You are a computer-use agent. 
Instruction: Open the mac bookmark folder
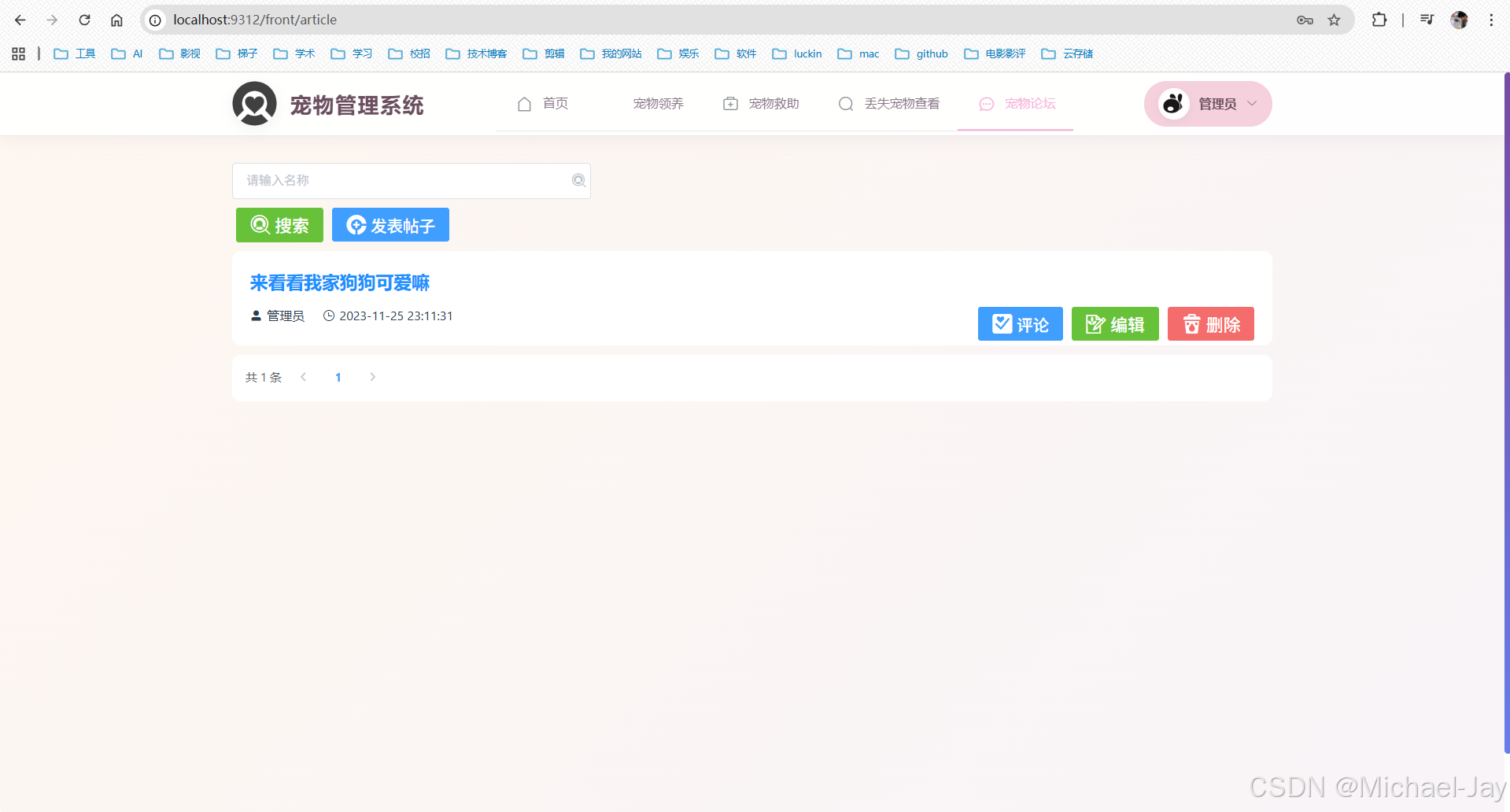click(858, 54)
